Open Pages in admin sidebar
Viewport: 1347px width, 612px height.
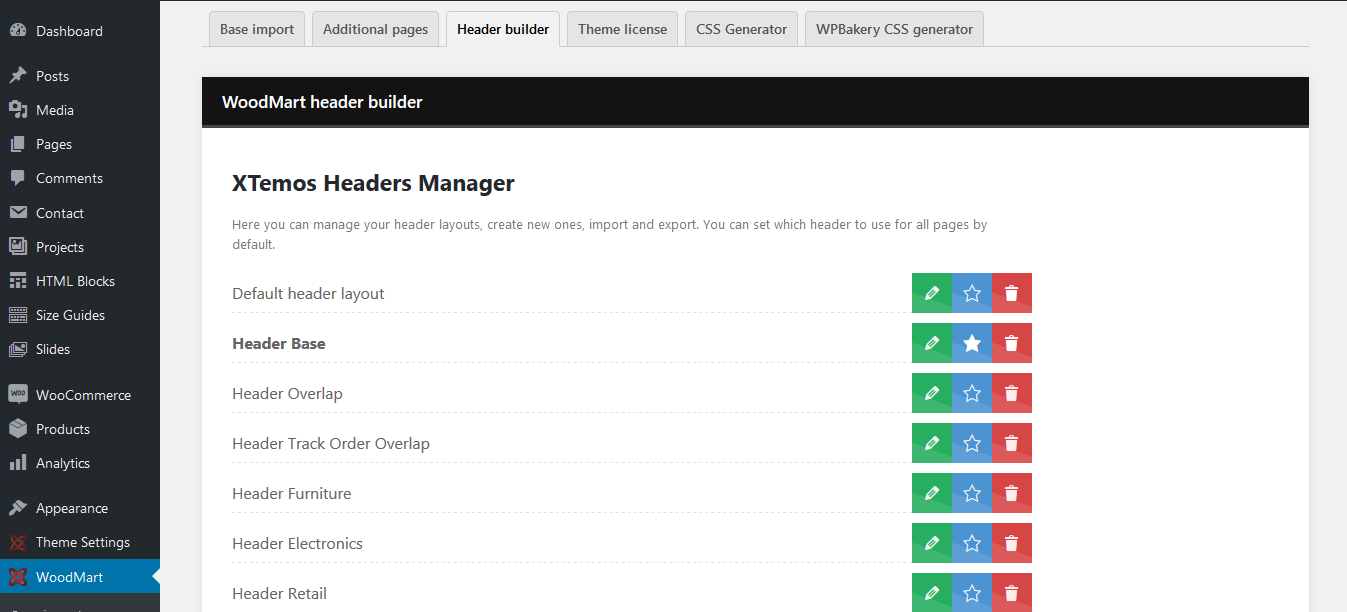80,144
